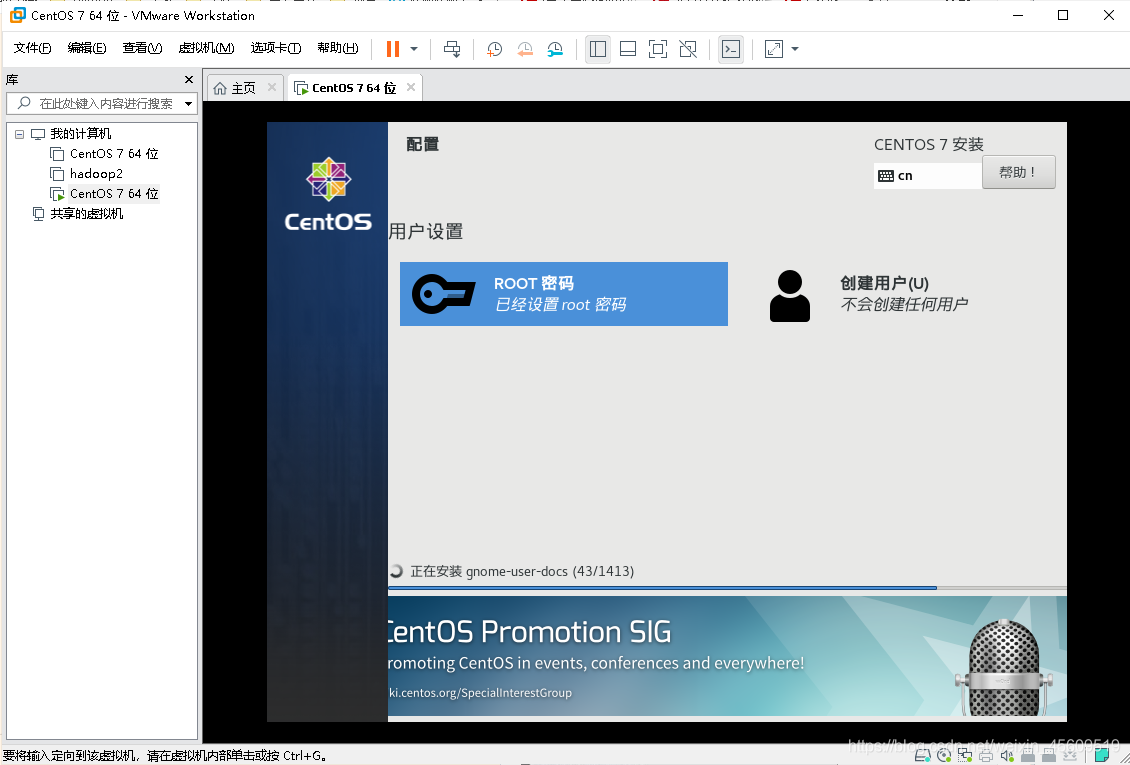Open the power options dropdown beside pause

(x=414, y=49)
